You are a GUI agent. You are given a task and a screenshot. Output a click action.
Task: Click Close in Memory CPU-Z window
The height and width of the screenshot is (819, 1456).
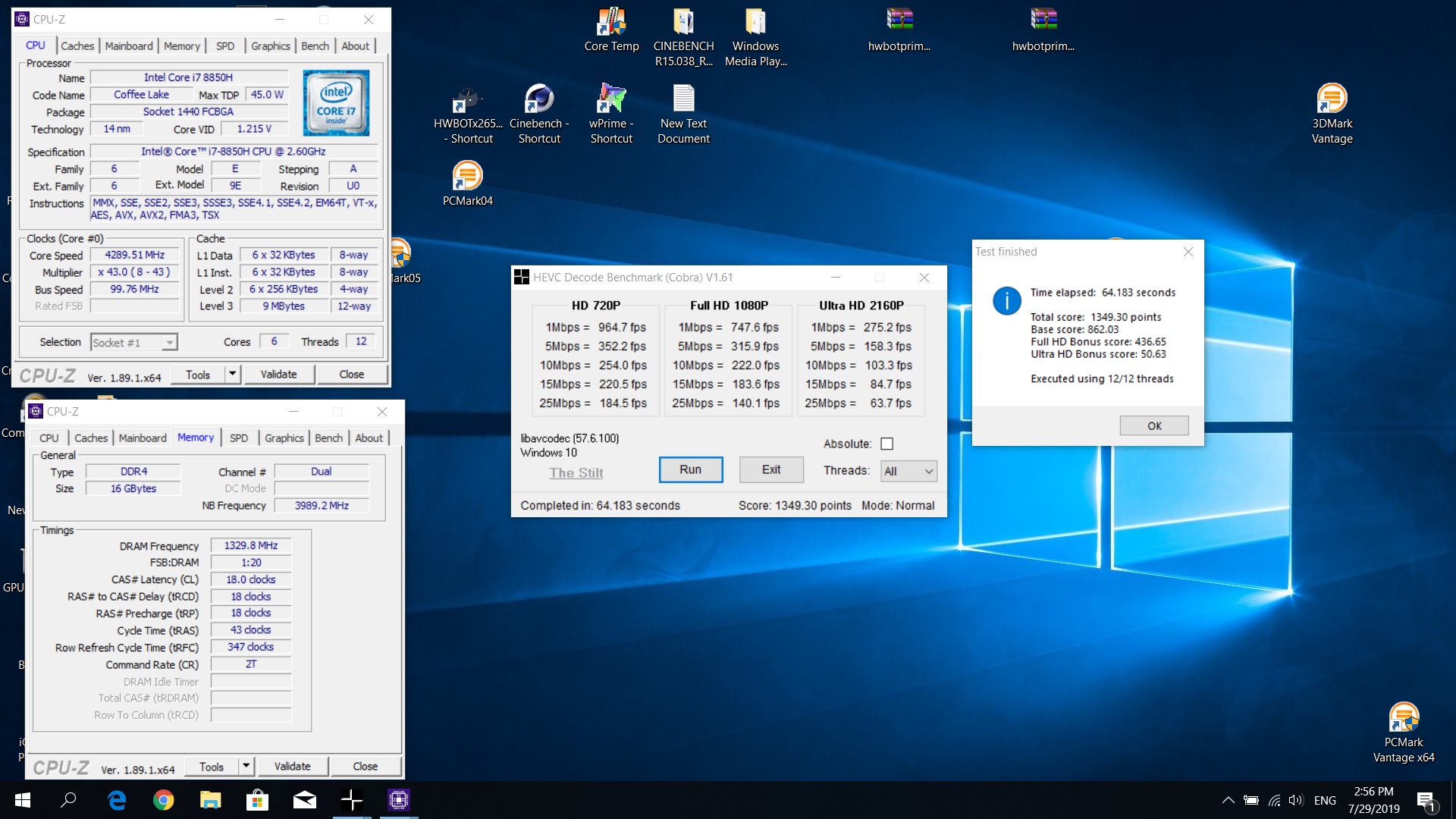pos(365,767)
